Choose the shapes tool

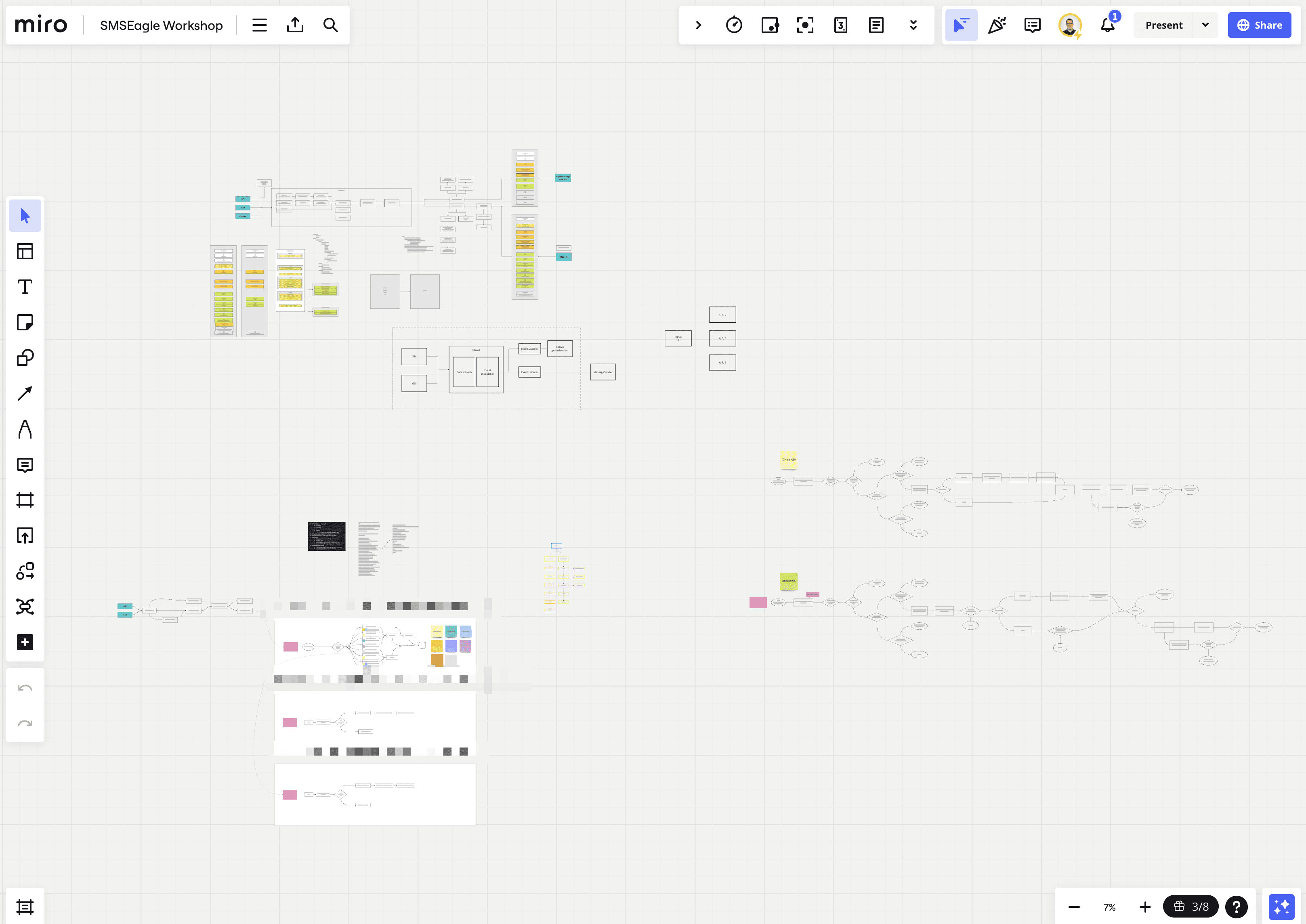pos(25,358)
